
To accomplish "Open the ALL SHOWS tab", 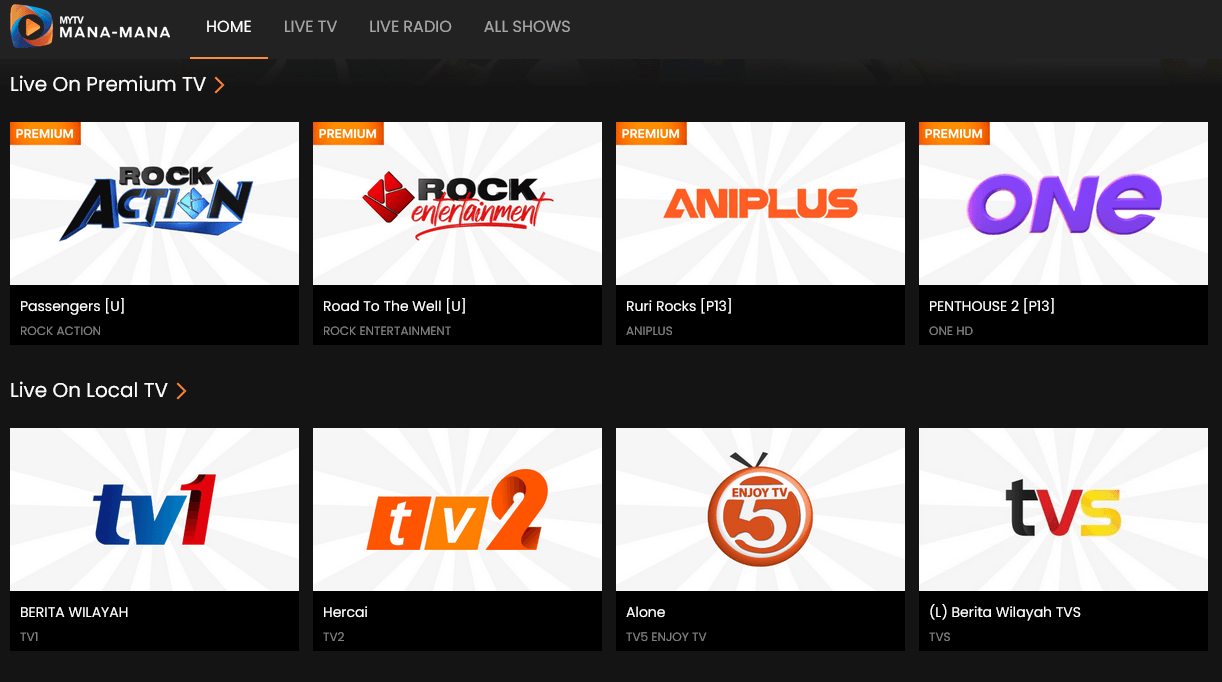I will coord(527,27).
